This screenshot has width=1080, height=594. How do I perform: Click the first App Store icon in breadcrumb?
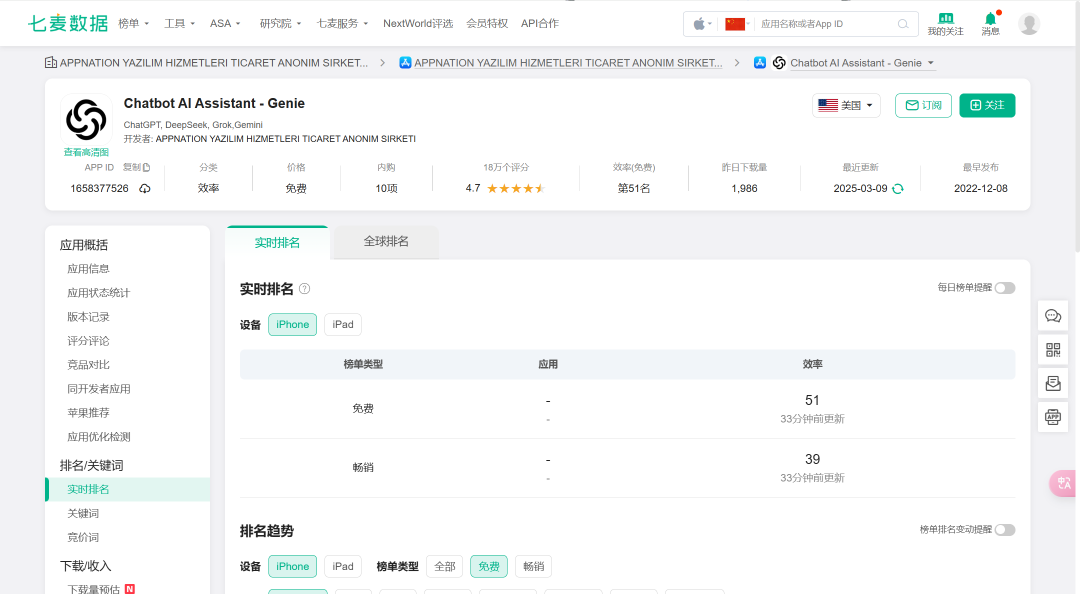click(x=405, y=63)
